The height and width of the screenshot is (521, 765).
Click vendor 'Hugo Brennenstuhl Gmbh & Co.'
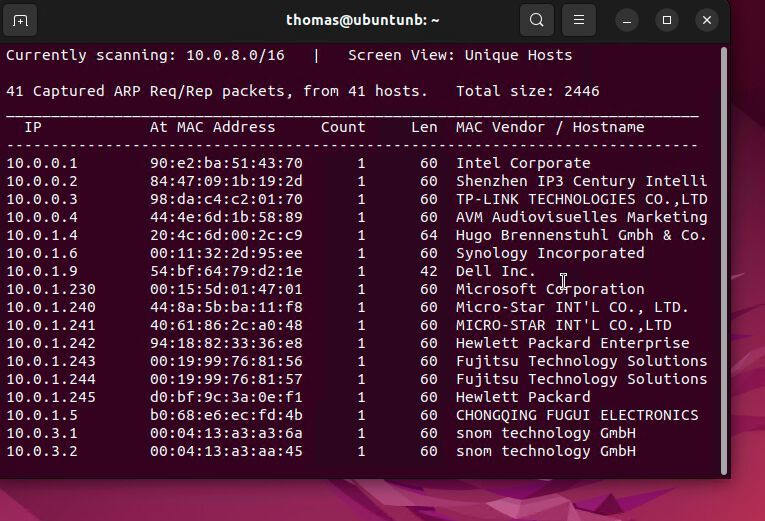582,235
